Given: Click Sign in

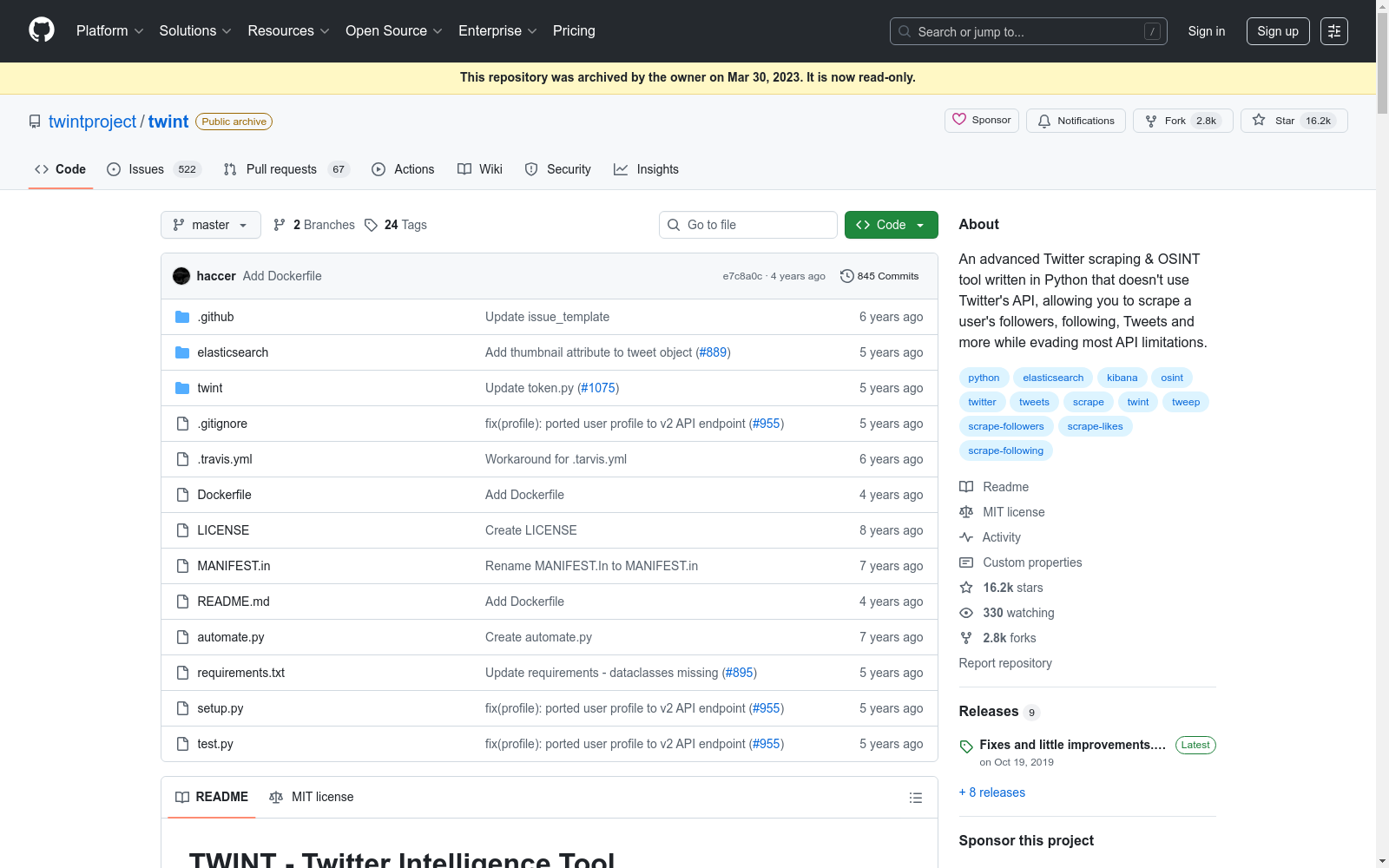Looking at the screenshot, I should tap(1207, 31).
